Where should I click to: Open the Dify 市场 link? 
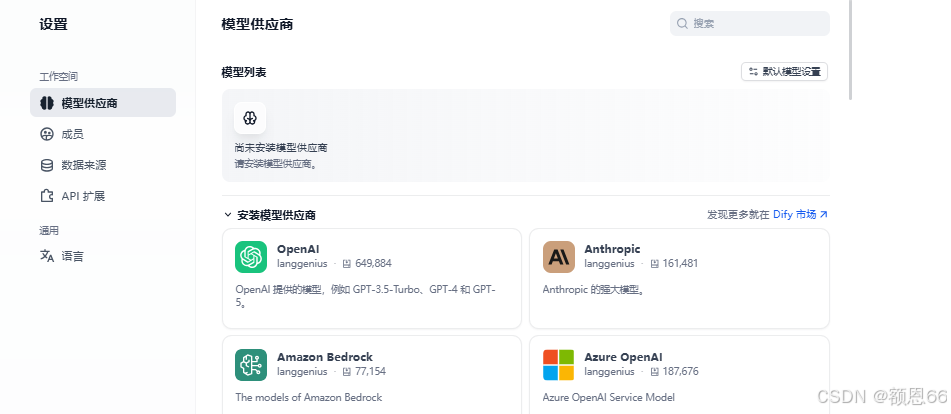[x=795, y=215]
